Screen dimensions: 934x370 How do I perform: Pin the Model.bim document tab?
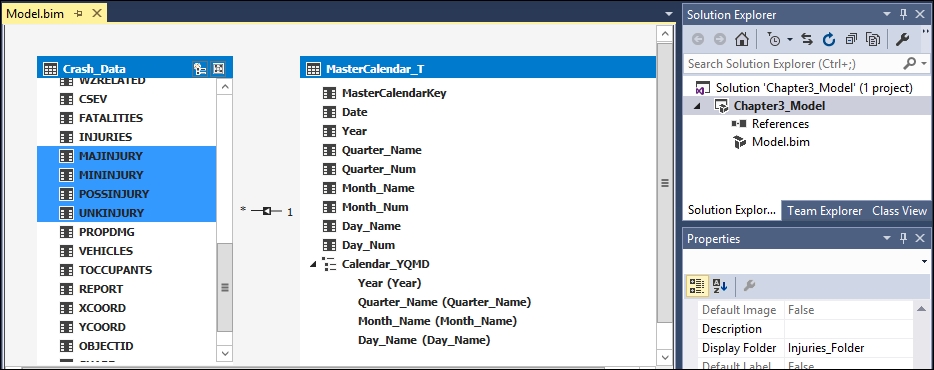(x=79, y=13)
